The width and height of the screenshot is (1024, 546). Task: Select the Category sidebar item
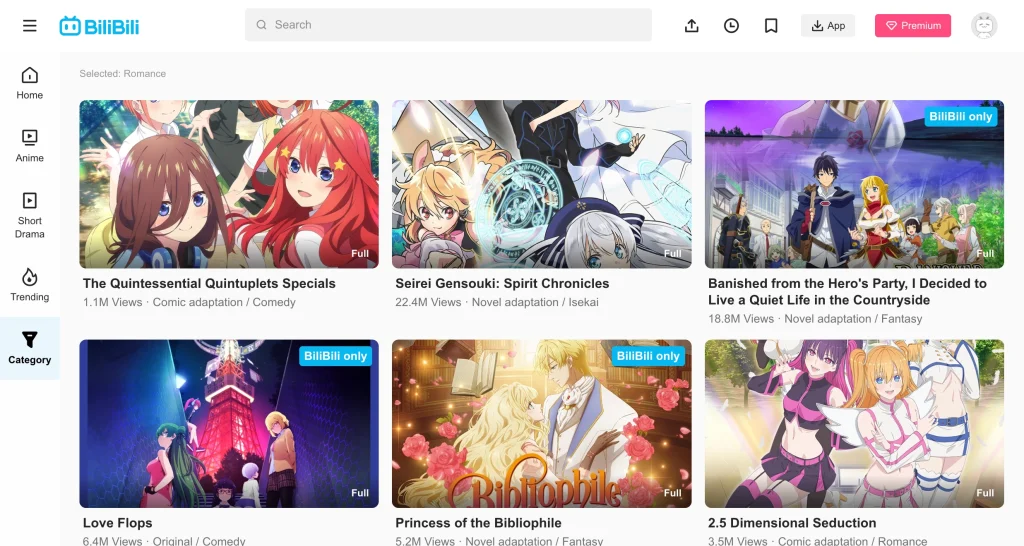(x=29, y=348)
